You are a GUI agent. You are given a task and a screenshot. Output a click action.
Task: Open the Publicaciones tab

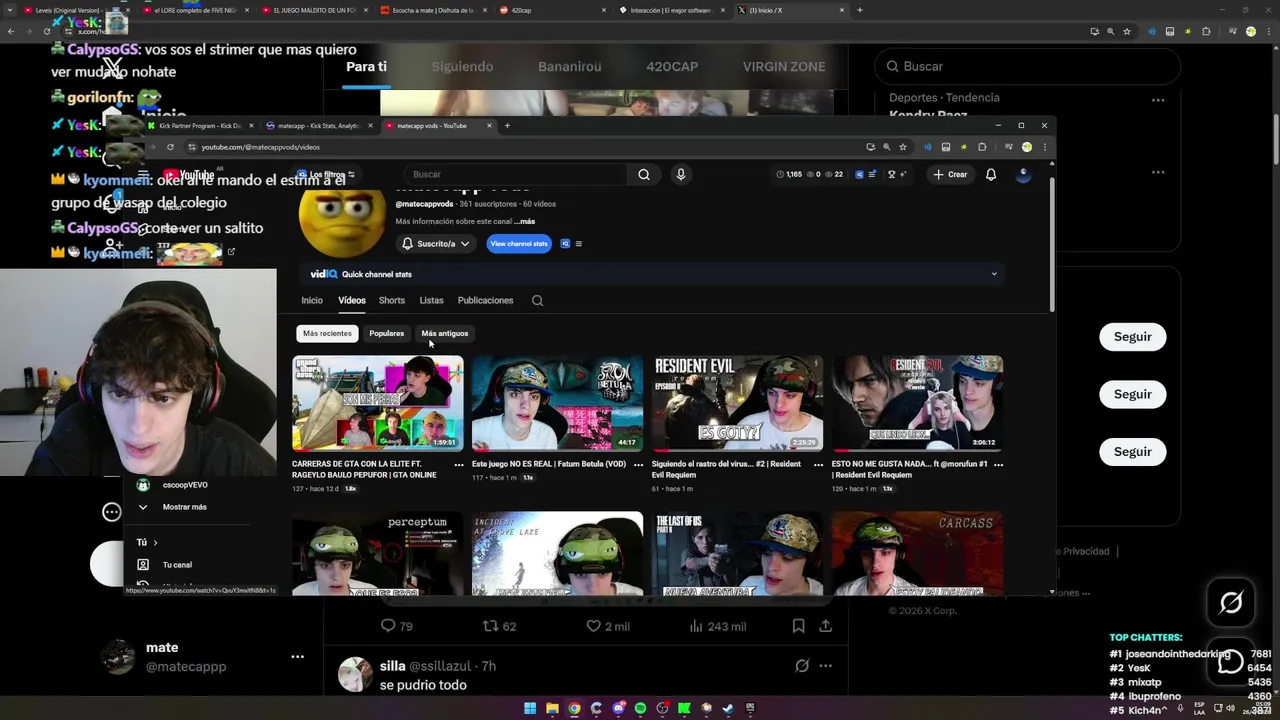coord(485,300)
